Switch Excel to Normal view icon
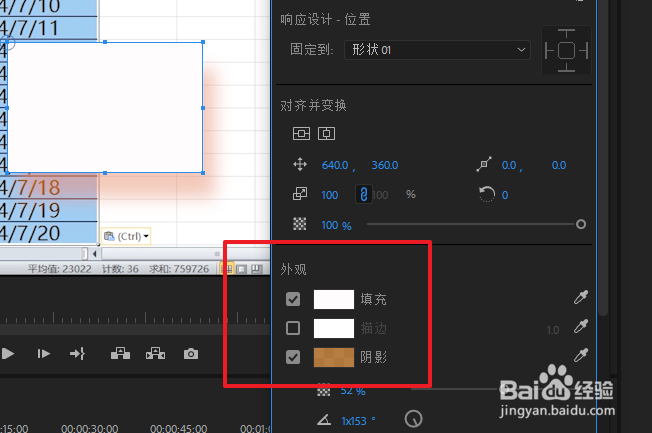Viewport: 652px width, 433px height. 228,269
